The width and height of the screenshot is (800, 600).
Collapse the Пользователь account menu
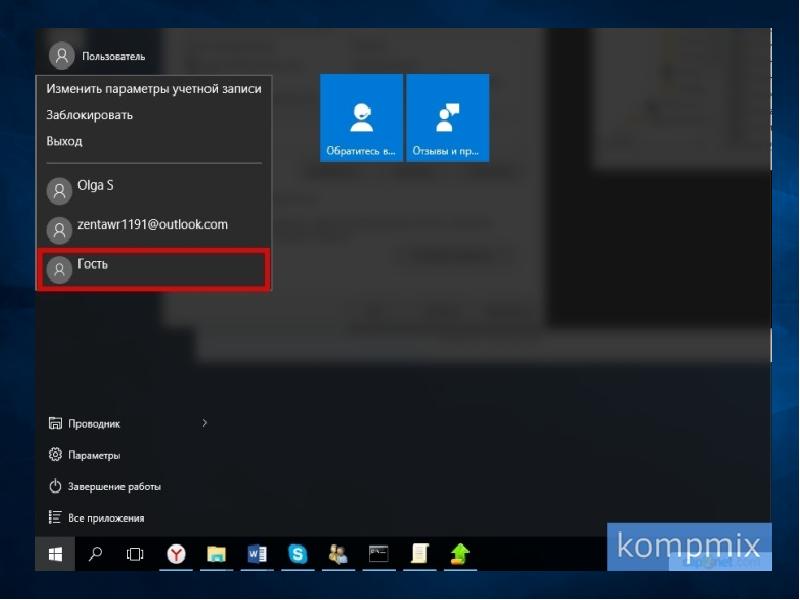pos(98,56)
